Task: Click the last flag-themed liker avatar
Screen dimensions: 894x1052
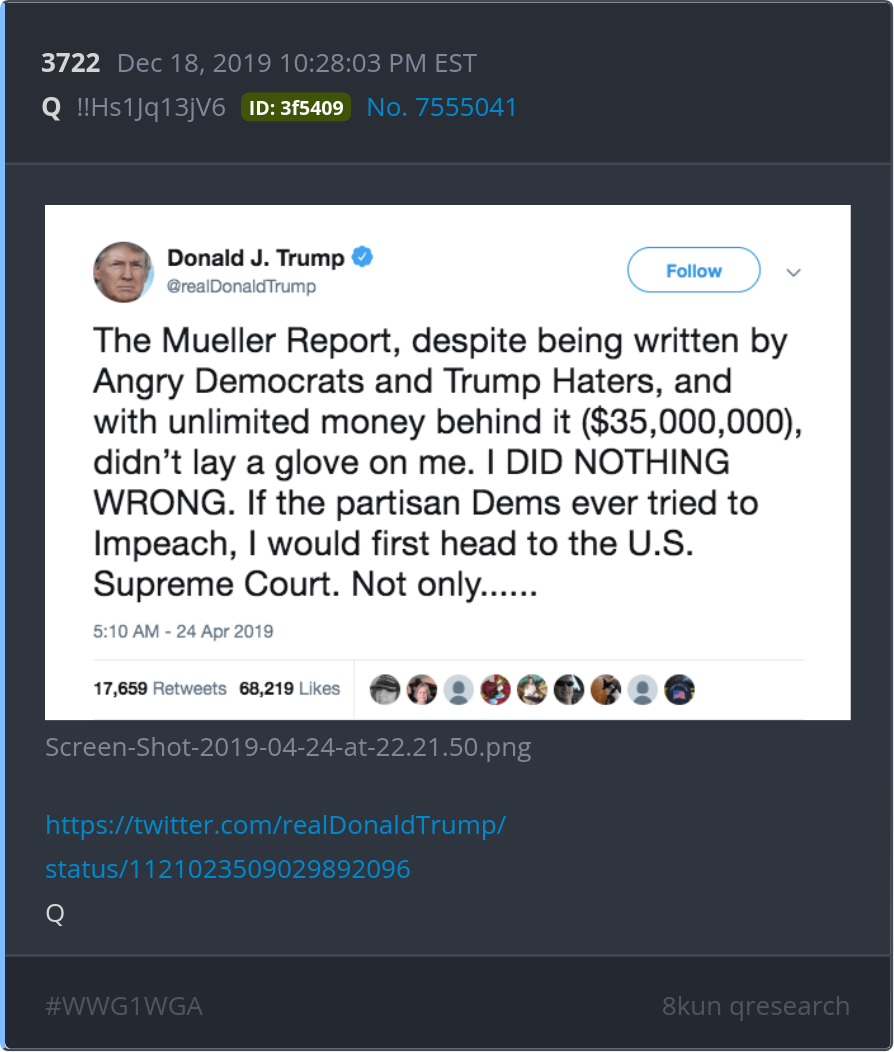Action: pyautogui.click(x=679, y=689)
